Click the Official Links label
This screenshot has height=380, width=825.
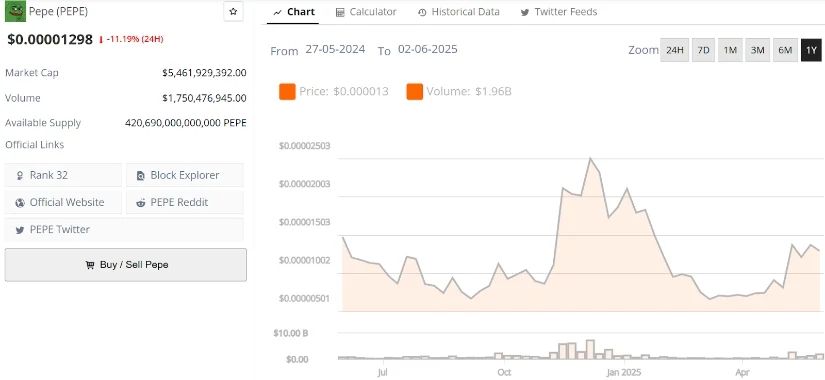[35, 144]
